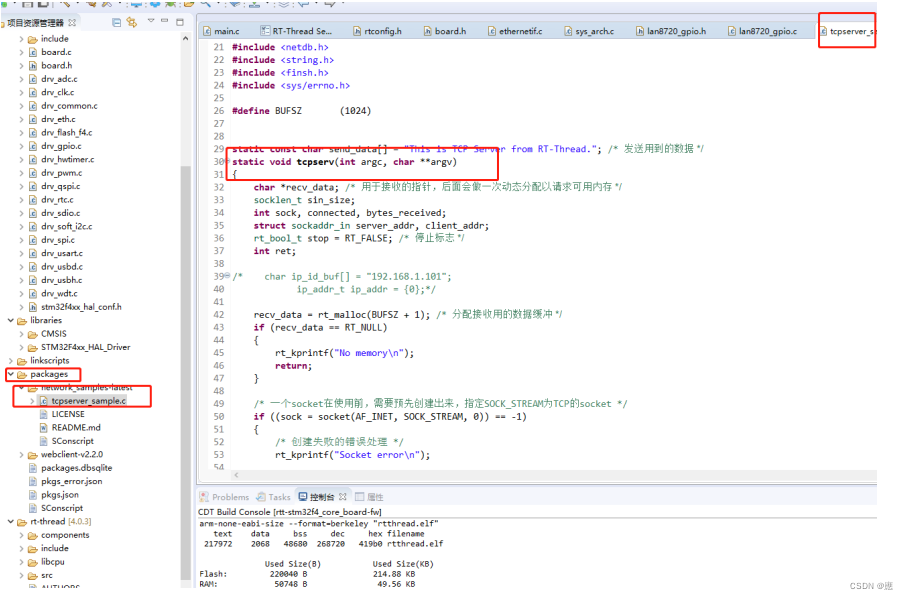Open the lan8720_gpio.c editor tab

point(767,31)
